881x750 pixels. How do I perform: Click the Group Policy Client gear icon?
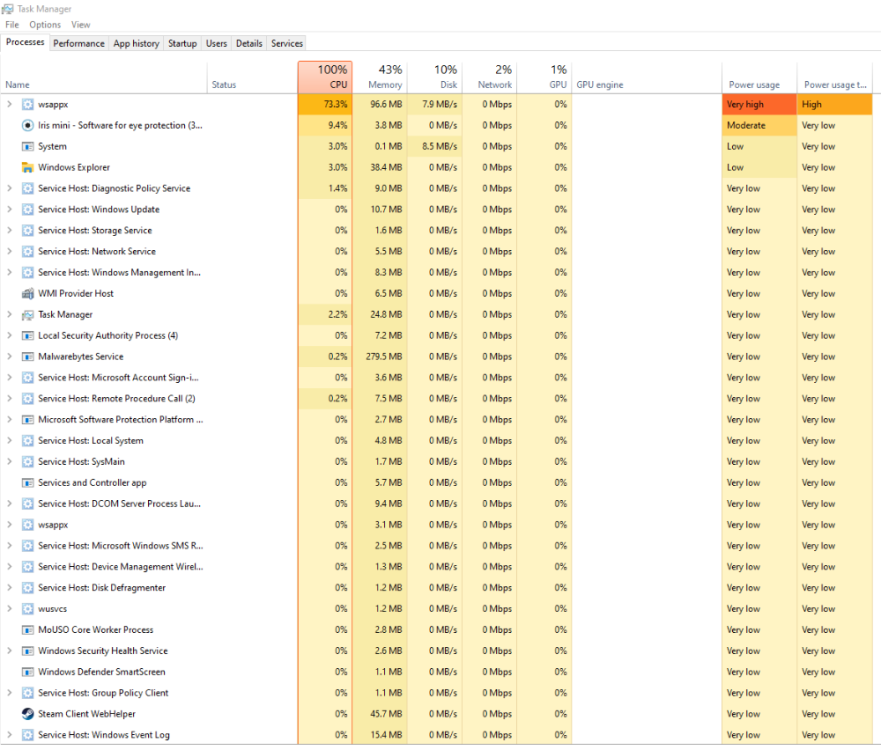[x=28, y=693]
